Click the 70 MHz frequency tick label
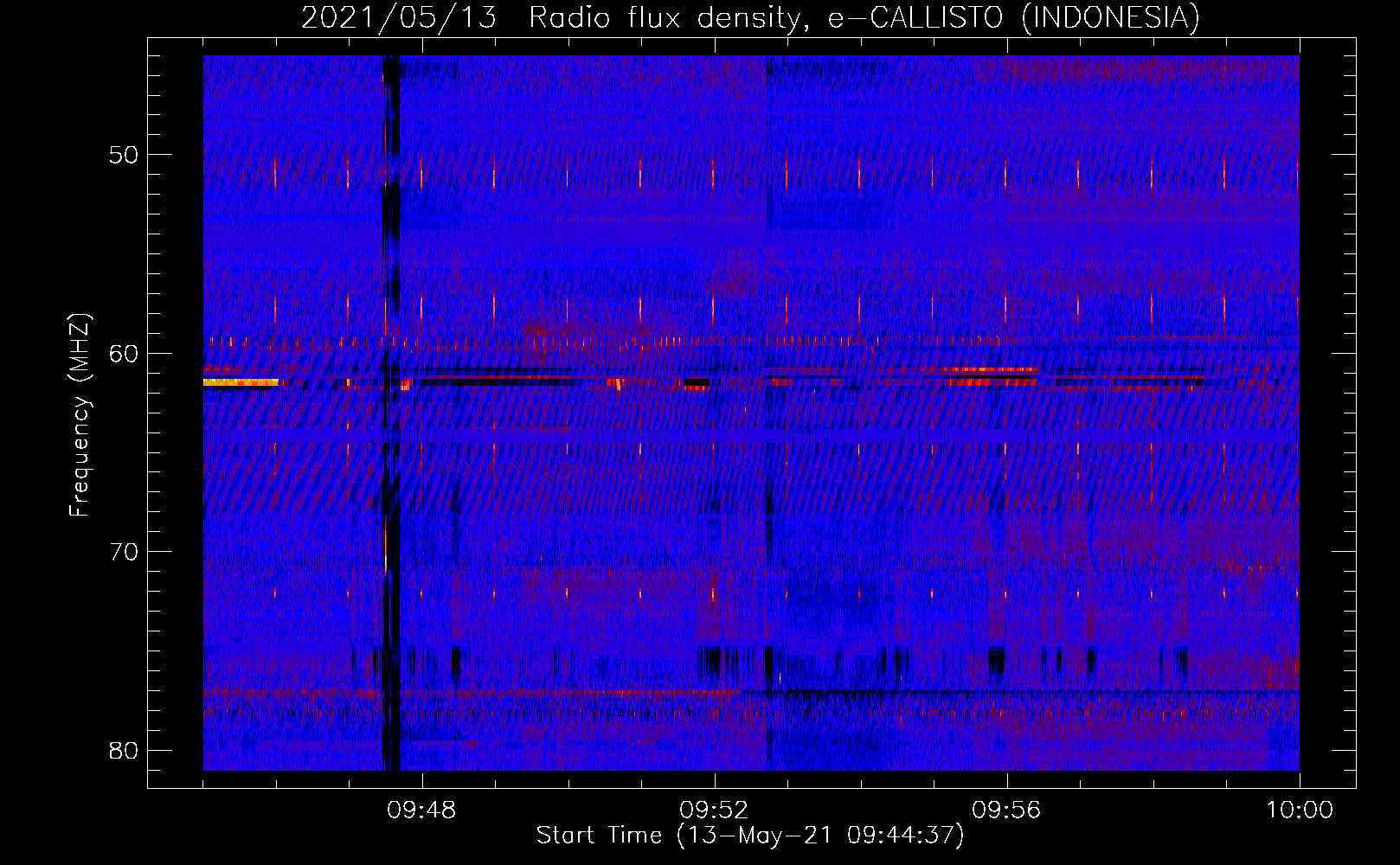The image size is (1400, 865). 124,551
